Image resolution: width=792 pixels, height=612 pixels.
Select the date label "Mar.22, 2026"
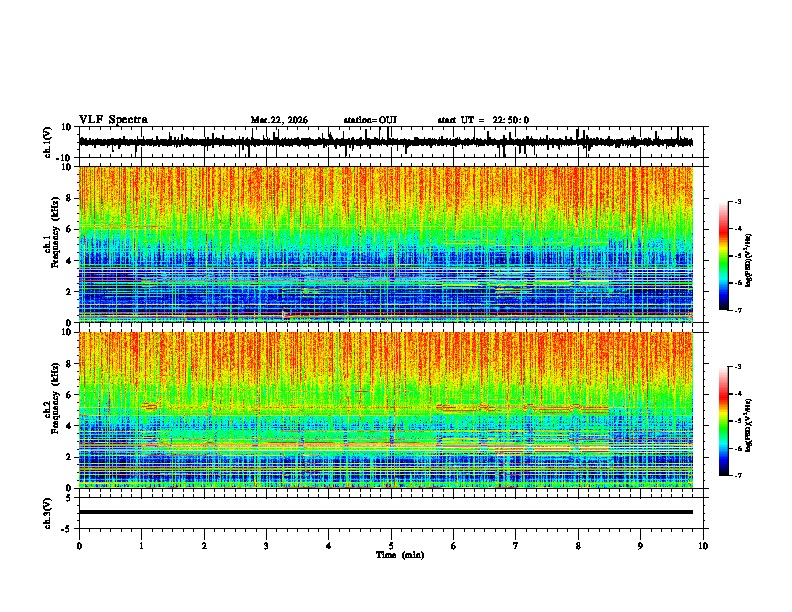[x=279, y=120]
